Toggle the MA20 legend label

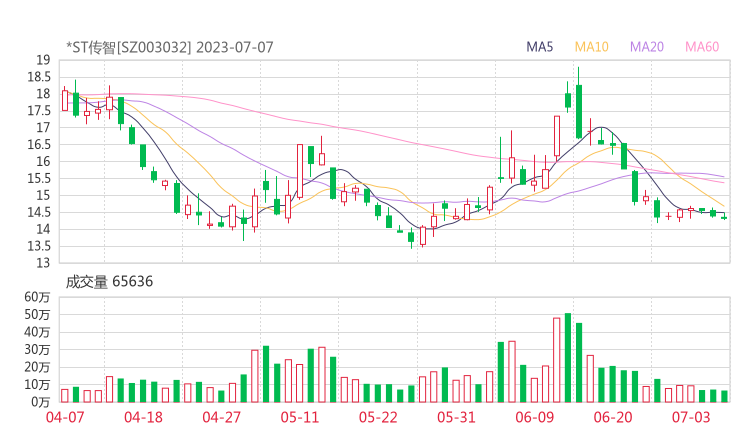click(647, 47)
